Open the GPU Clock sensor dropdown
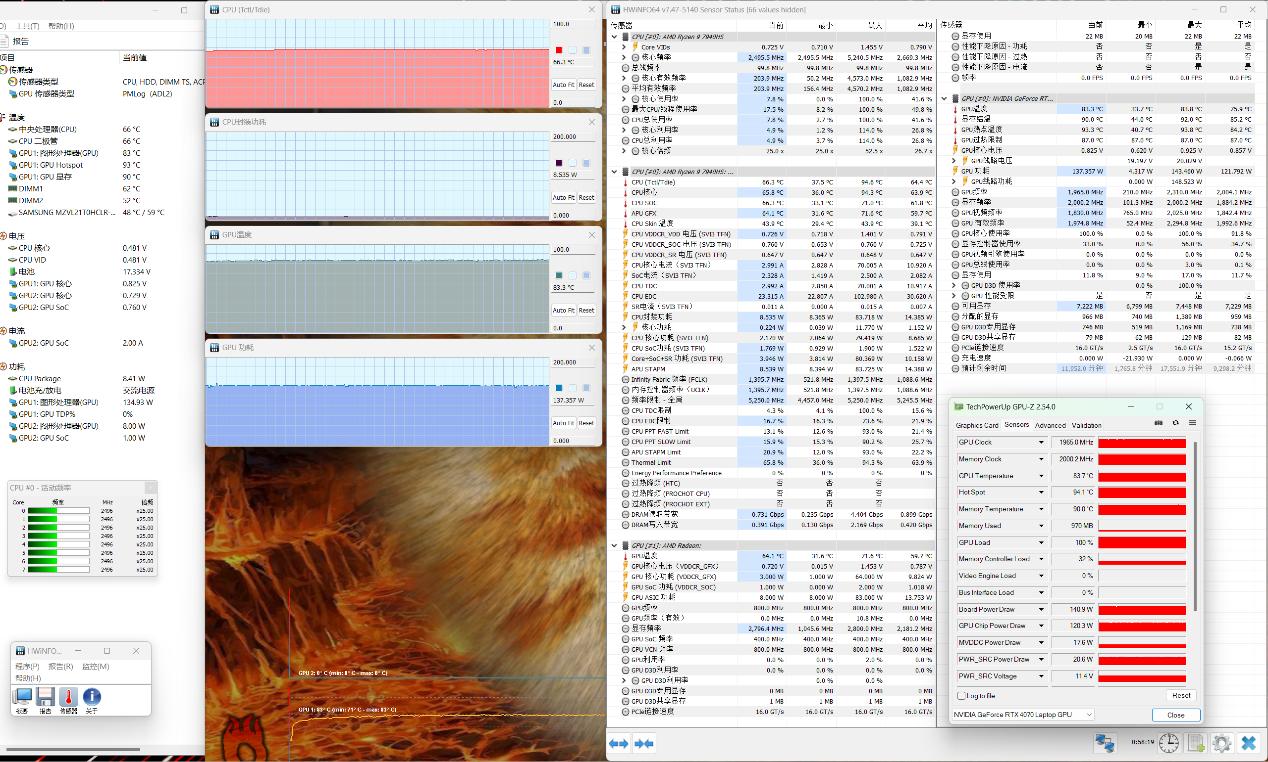1268x762 pixels. point(1041,442)
